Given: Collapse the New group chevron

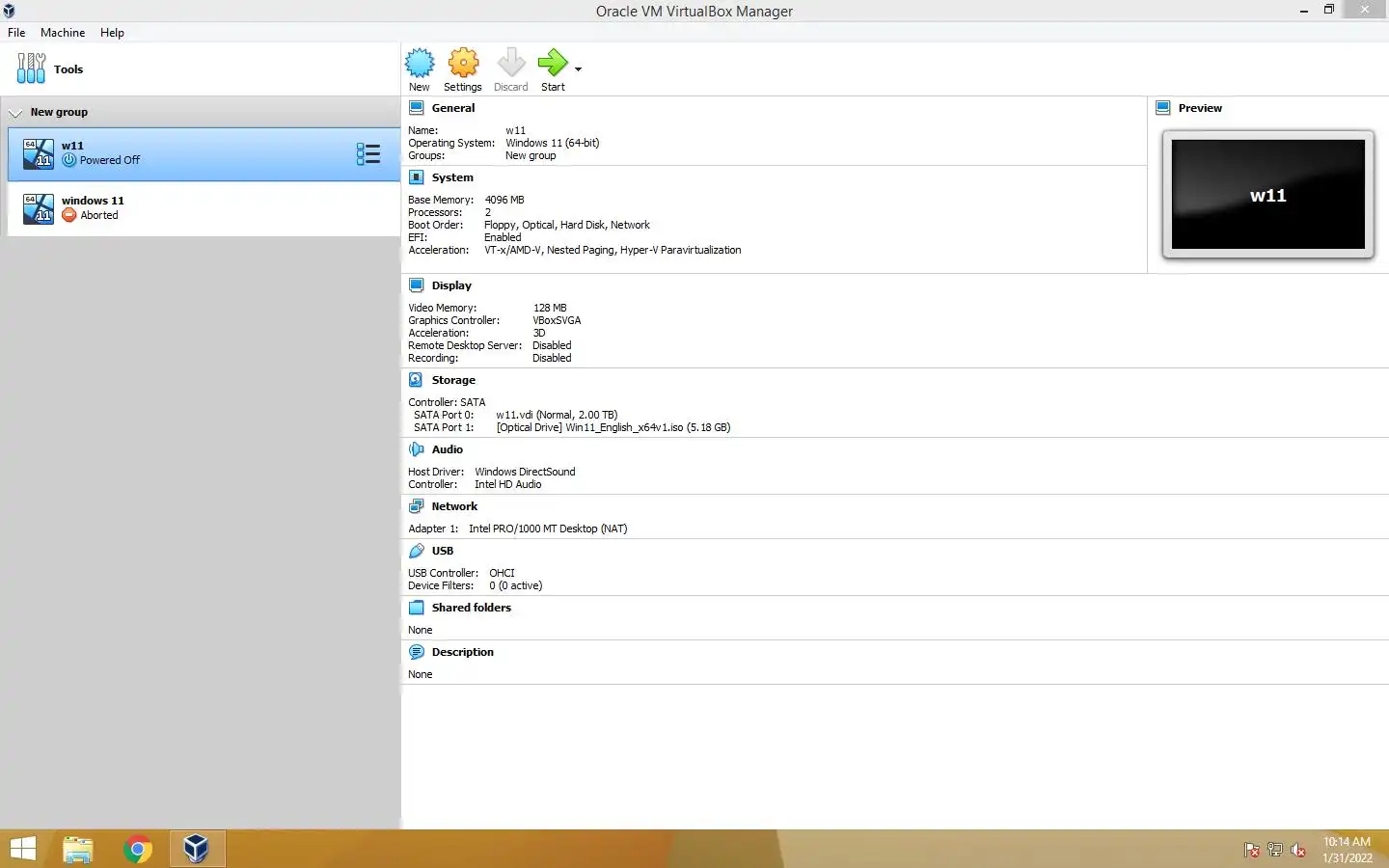Looking at the screenshot, I should pyautogui.click(x=15, y=113).
